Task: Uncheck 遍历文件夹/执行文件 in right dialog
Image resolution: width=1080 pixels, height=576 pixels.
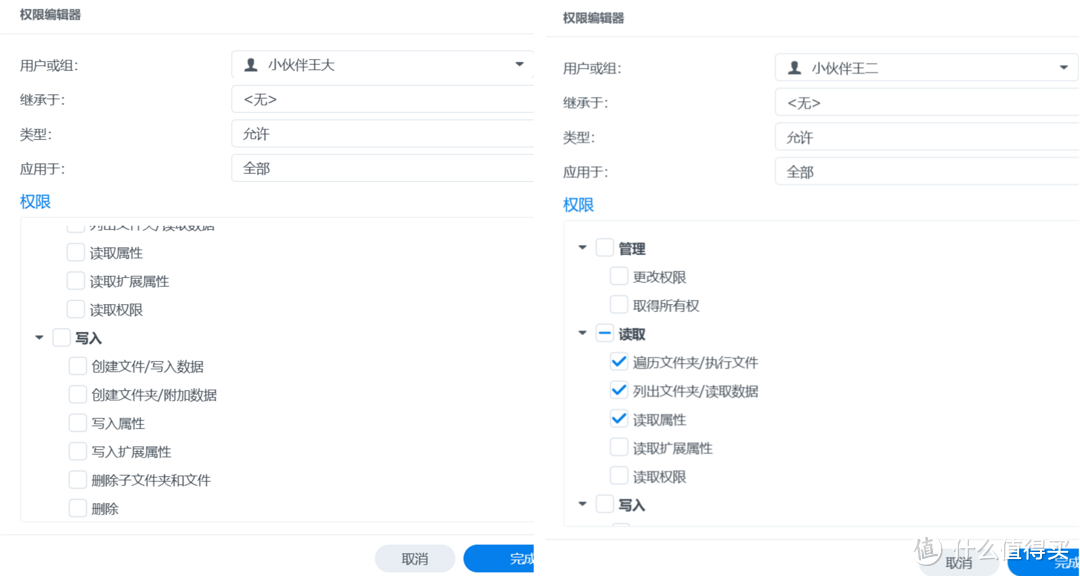Action: tap(619, 361)
